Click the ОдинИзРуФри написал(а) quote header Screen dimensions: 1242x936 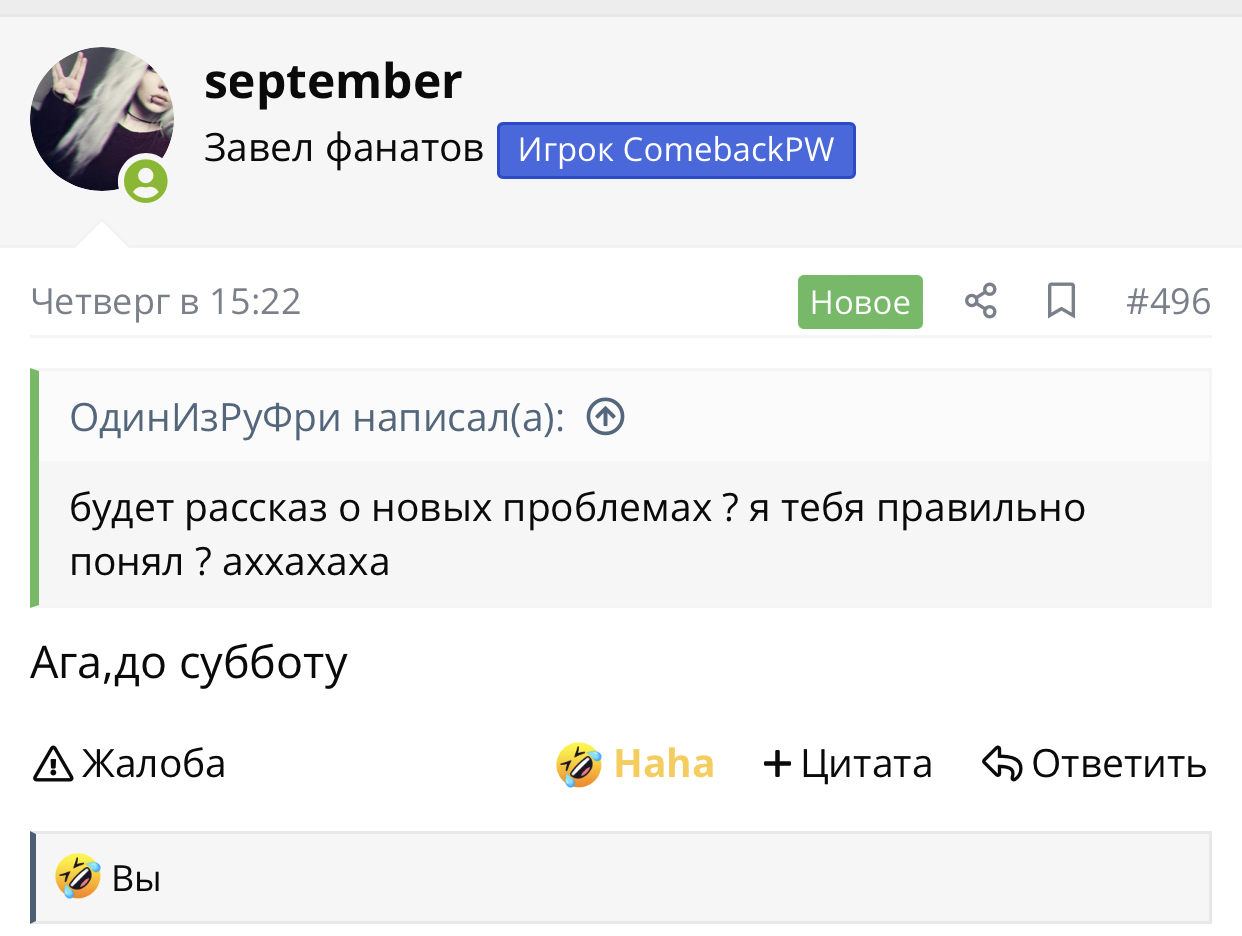coord(316,417)
